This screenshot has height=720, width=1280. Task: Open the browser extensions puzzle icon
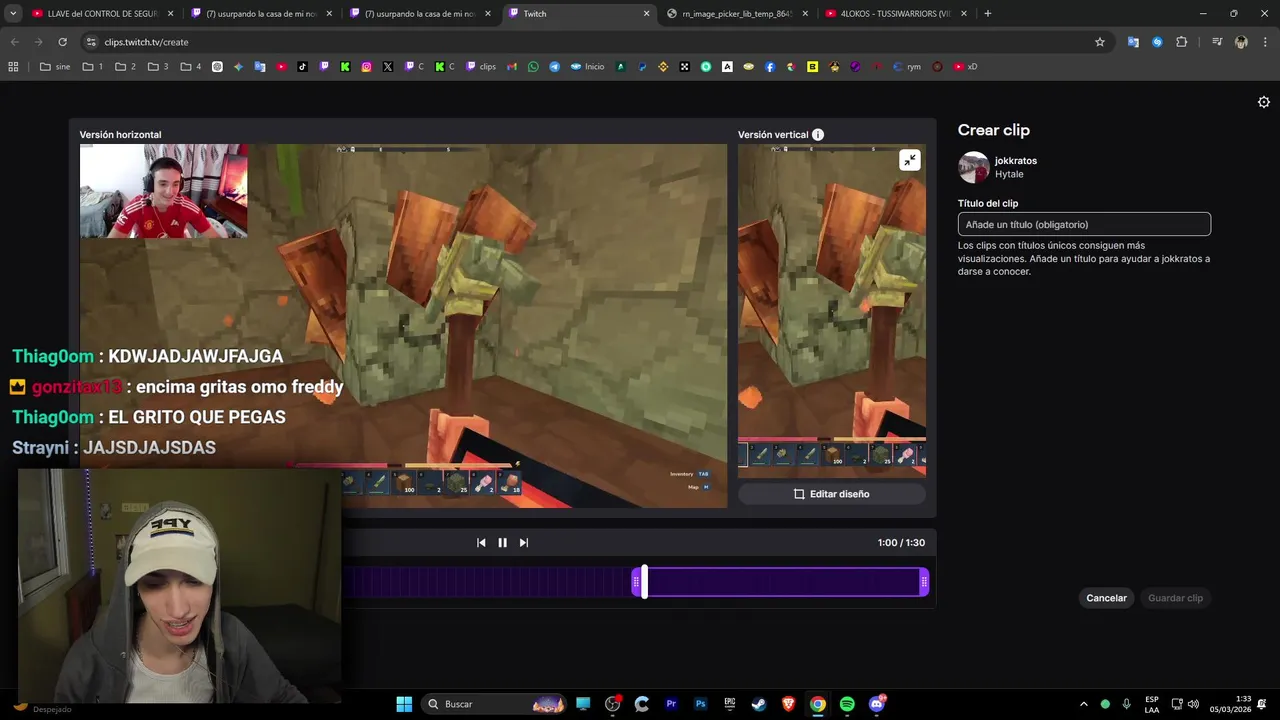tap(1182, 42)
